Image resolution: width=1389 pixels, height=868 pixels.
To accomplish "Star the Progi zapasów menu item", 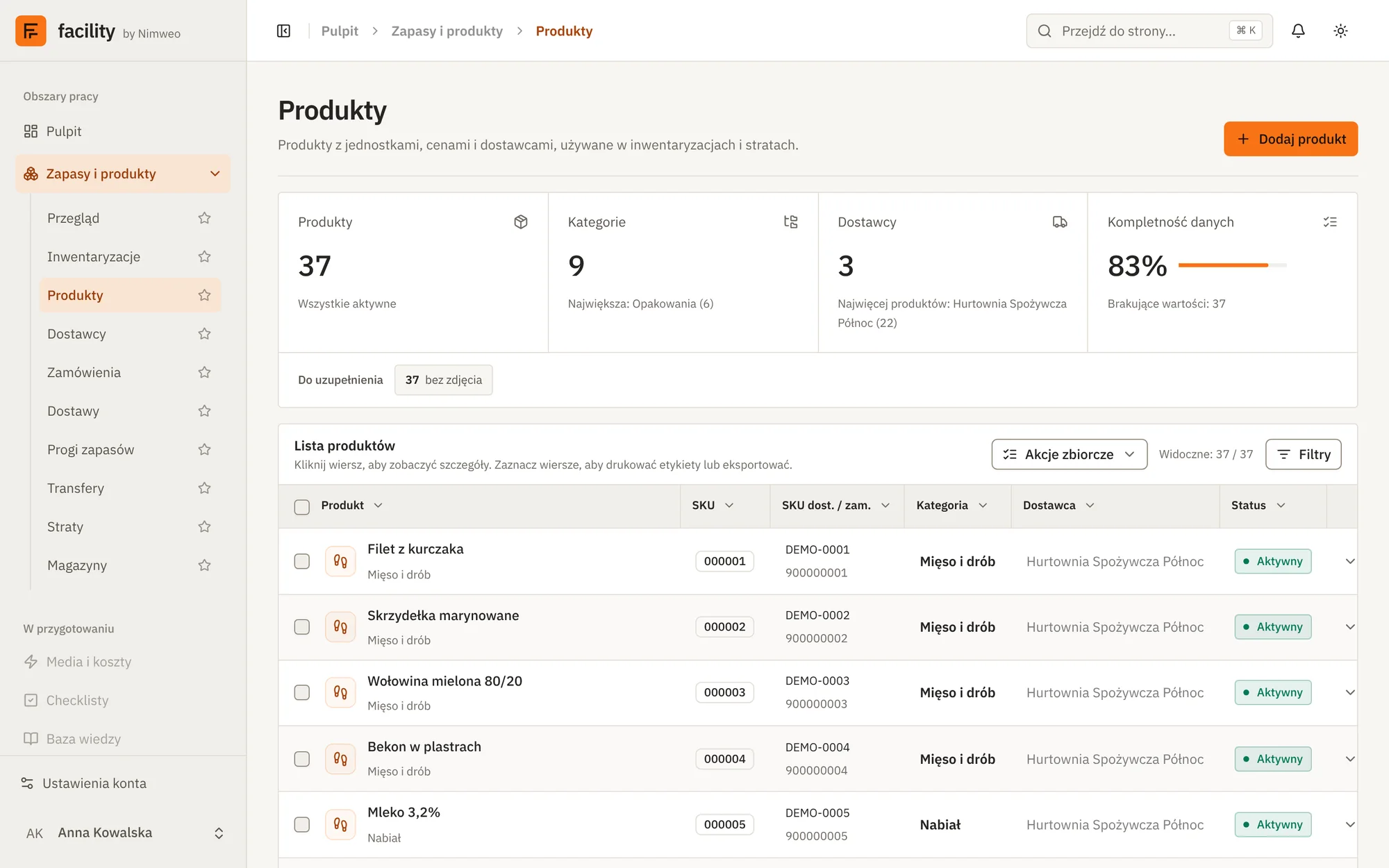I will pos(204,449).
